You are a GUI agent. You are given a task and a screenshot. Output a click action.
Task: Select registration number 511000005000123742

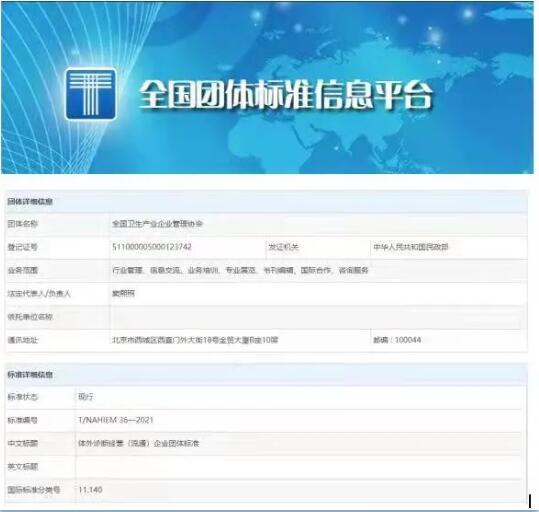point(152,247)
